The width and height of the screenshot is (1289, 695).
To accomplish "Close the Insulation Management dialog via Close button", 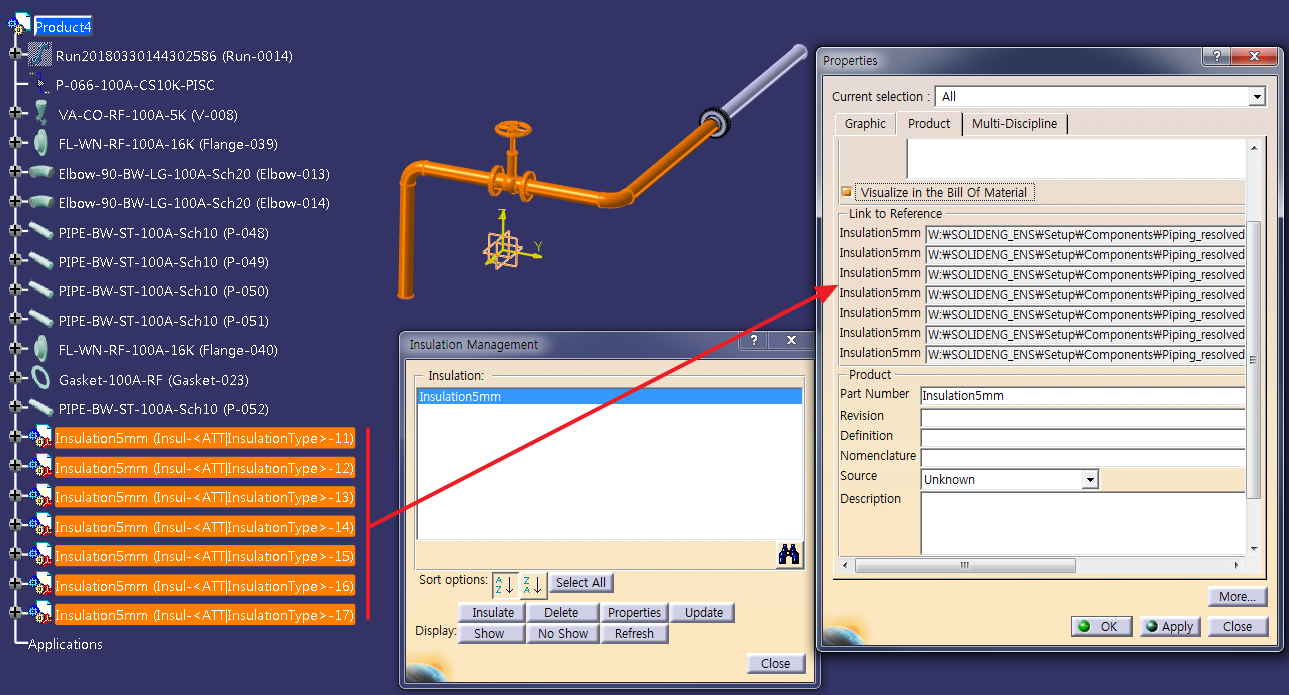I will (775, 663).
